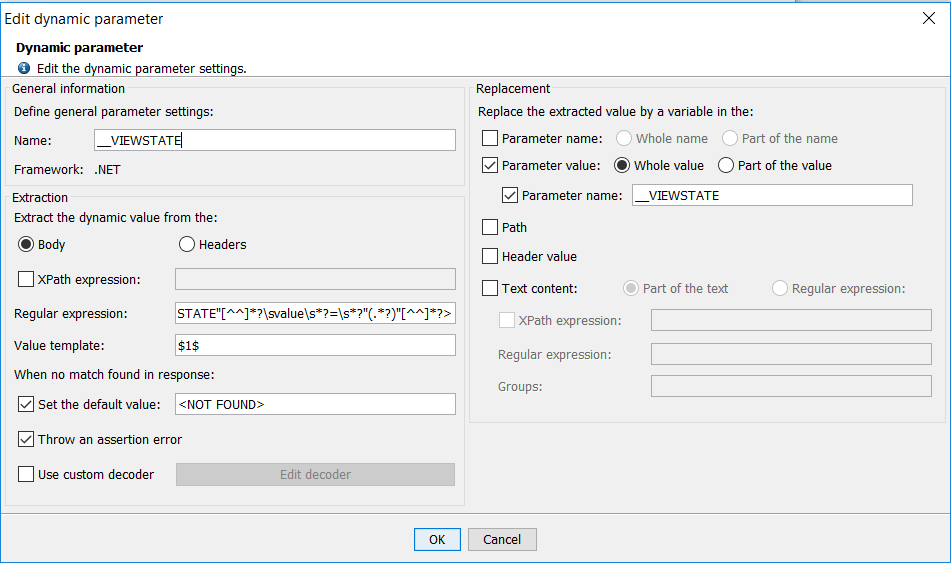
Task: Click the 'Dynamic parameter' heading
Action: pos(79,47)
